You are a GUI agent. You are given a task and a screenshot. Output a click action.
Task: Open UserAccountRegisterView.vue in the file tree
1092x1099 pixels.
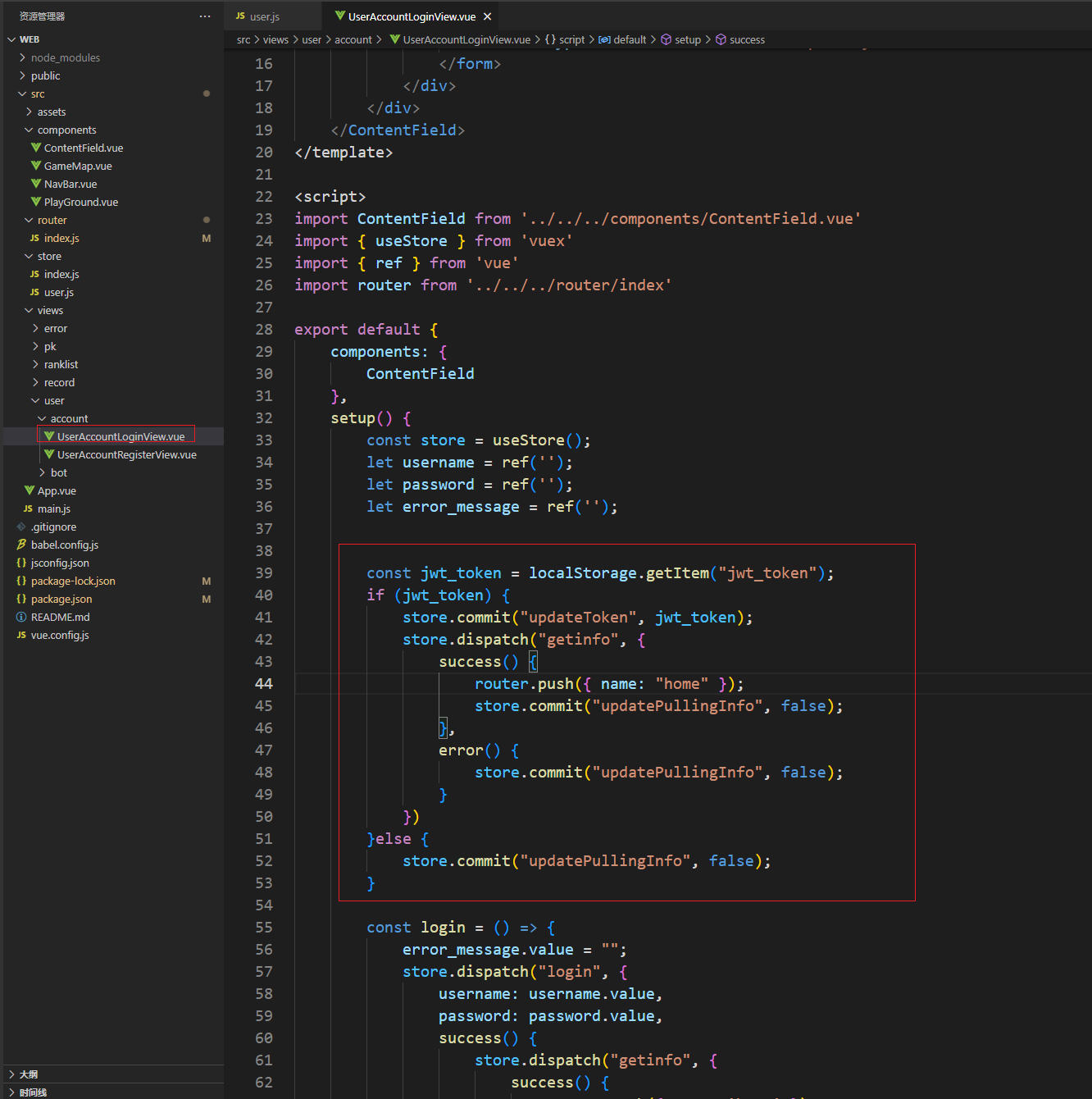click(112, 454)
